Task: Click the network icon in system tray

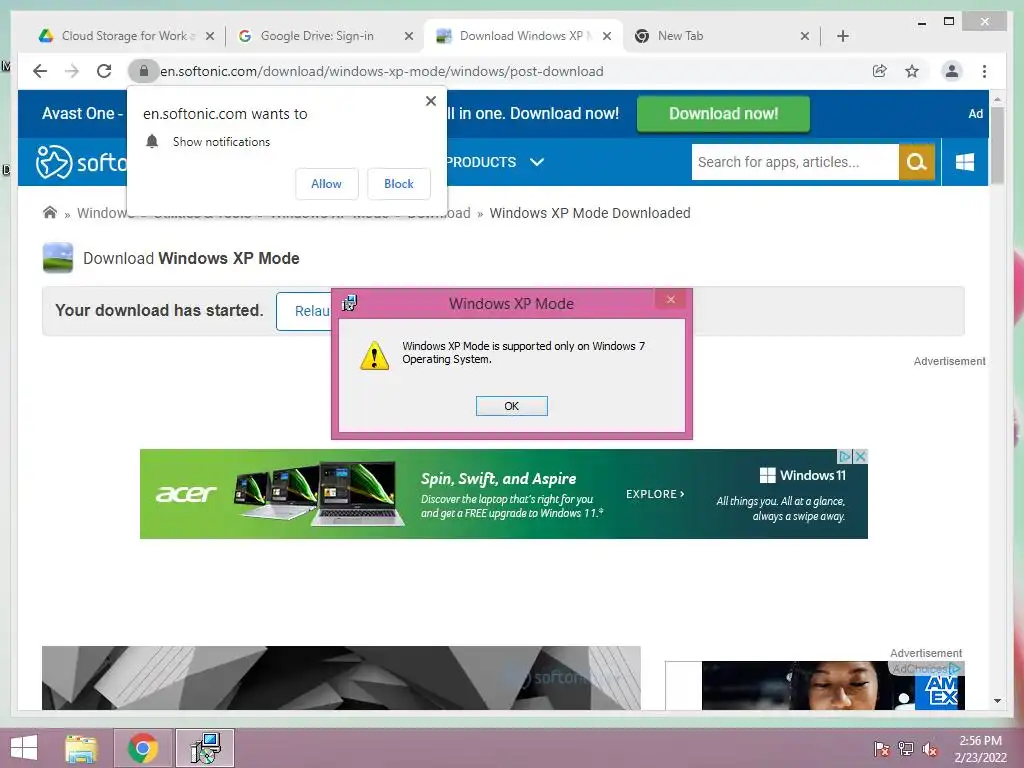Action: (906, 749)
